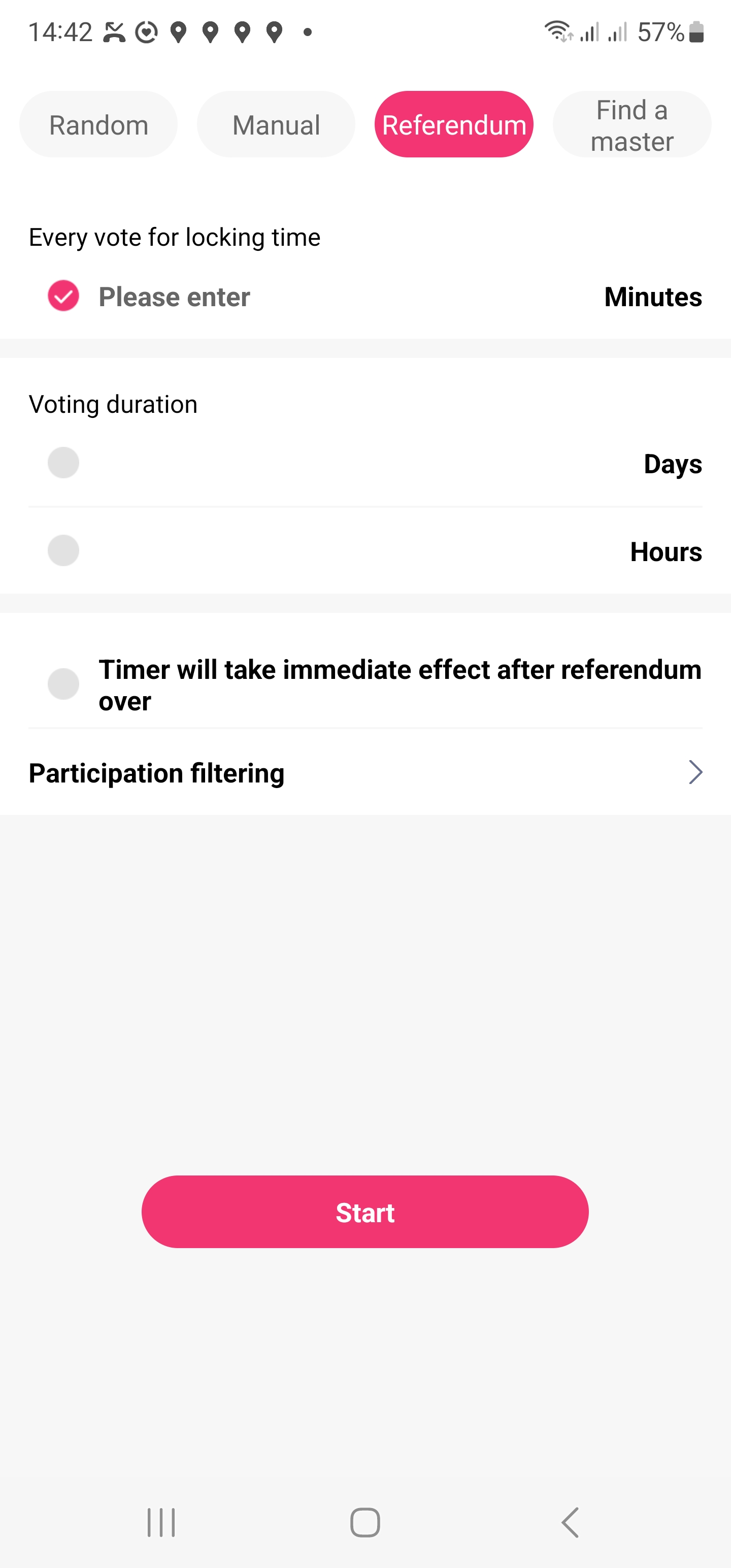Open the Participation filtering row

click(305, 773)
